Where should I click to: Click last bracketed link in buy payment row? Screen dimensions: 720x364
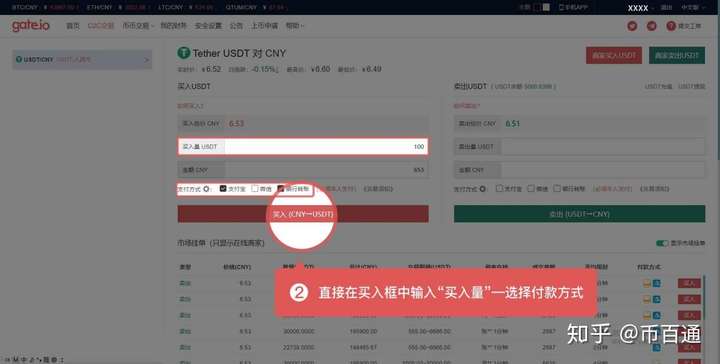coord(378,189)
